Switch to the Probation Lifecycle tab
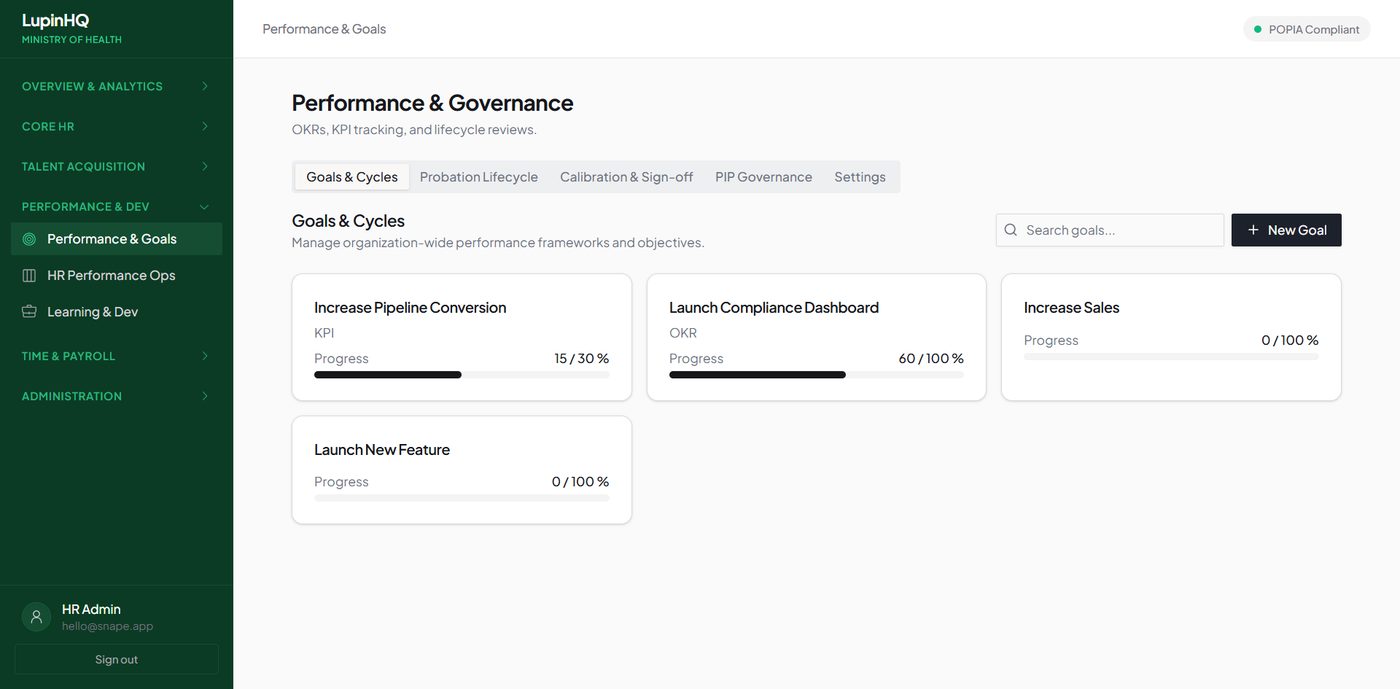1400x689 pixels. pos(479,177)
